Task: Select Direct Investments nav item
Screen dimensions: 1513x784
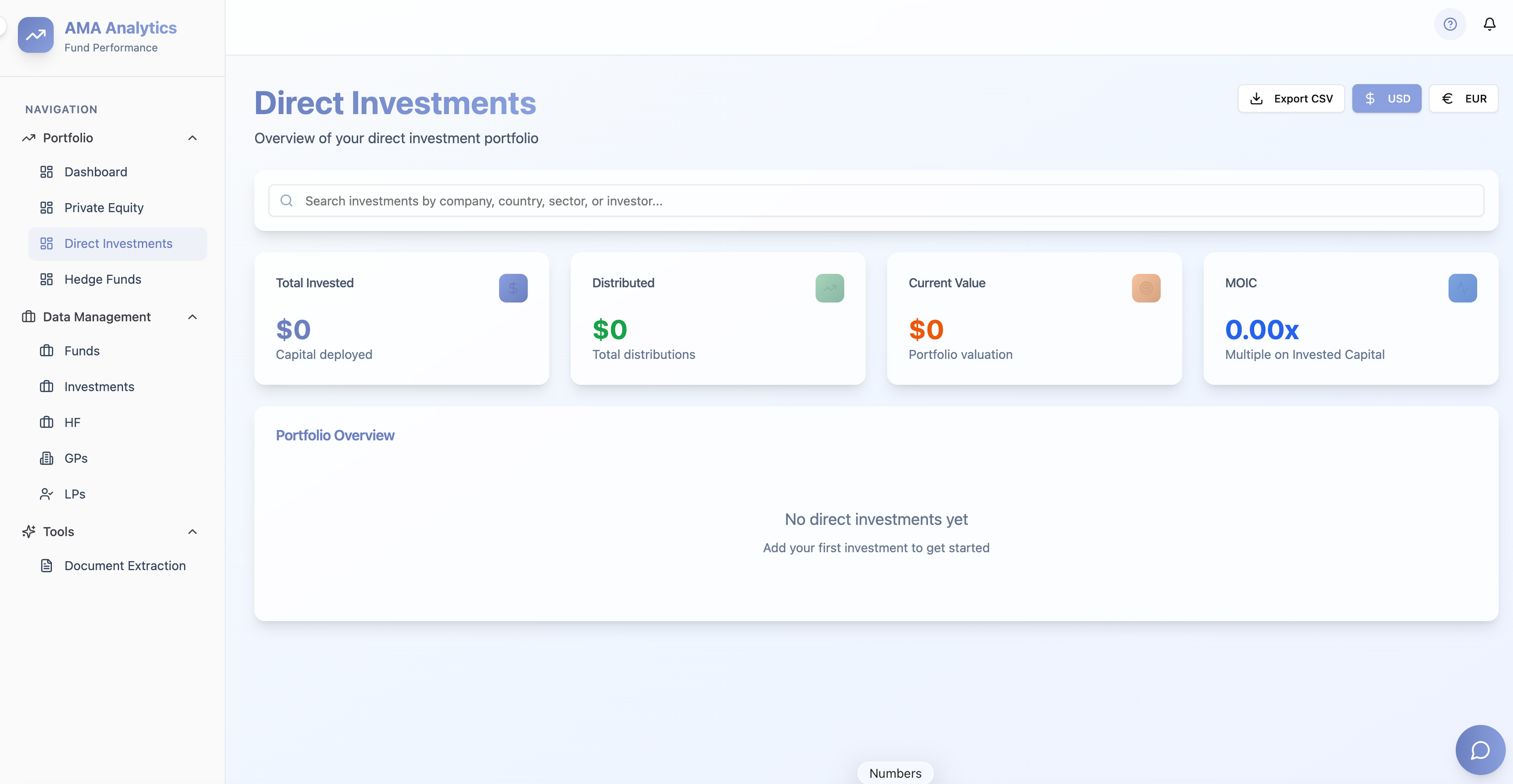Action: [x=118, y=244]
